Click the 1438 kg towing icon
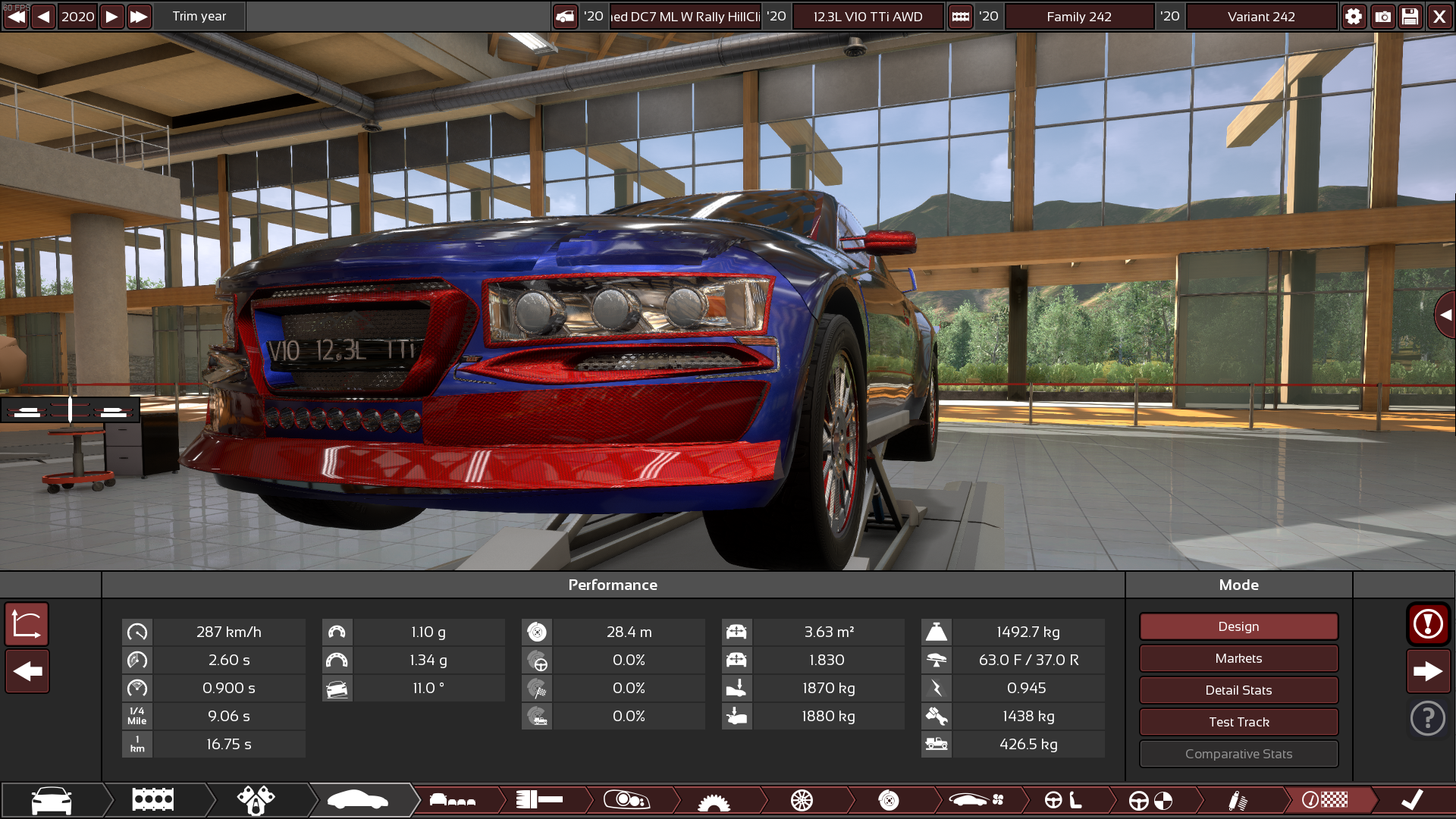This screenshot has width=1456, height=819. 937,716
